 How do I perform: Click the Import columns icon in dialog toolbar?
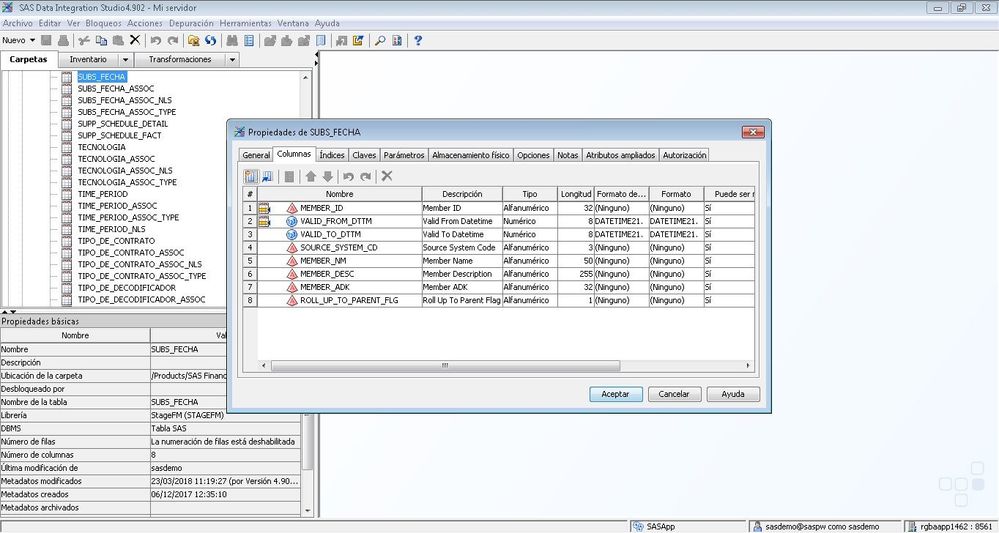(x=267, y=176)
